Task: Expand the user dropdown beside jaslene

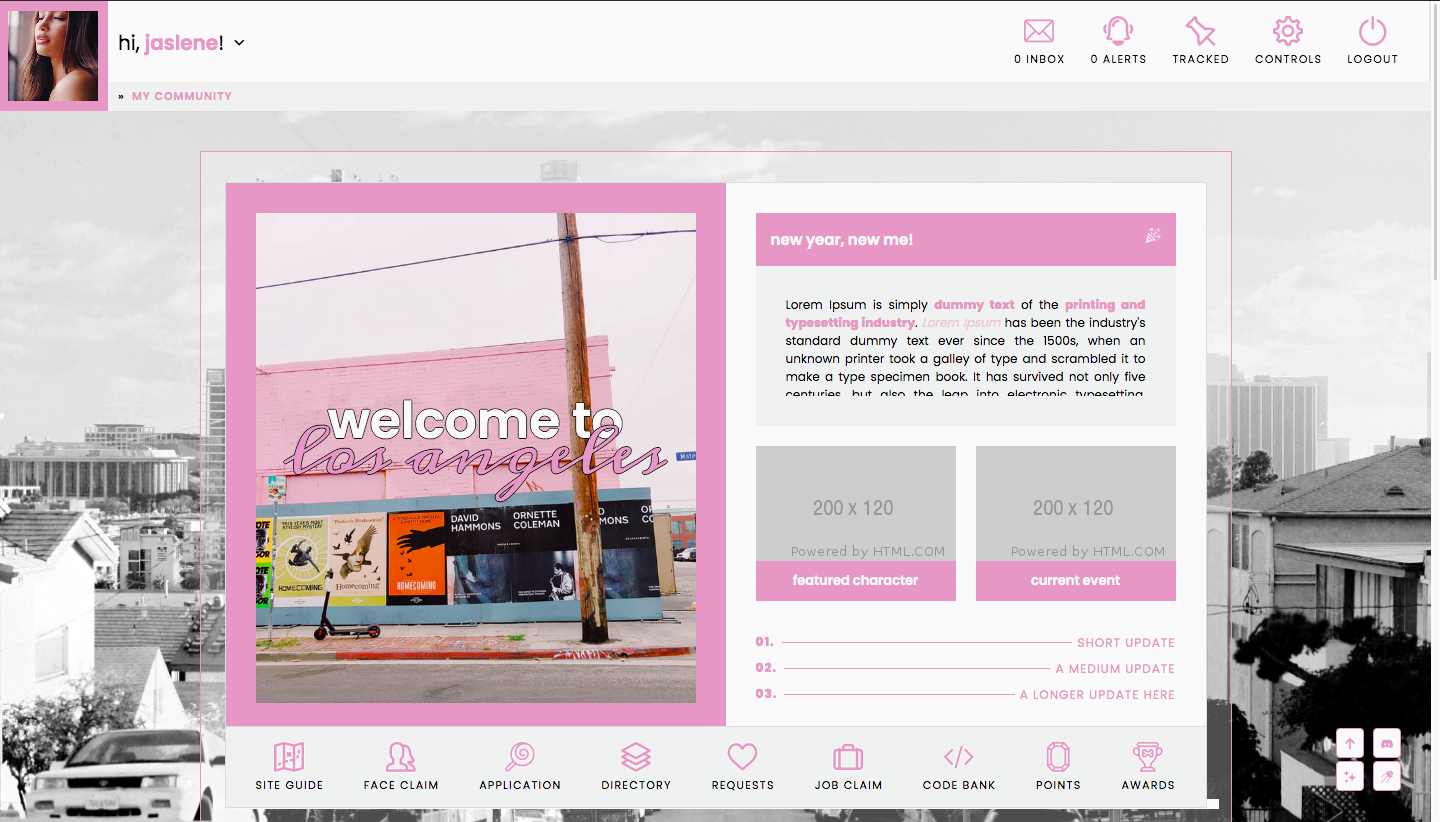Action: (239, 43)
